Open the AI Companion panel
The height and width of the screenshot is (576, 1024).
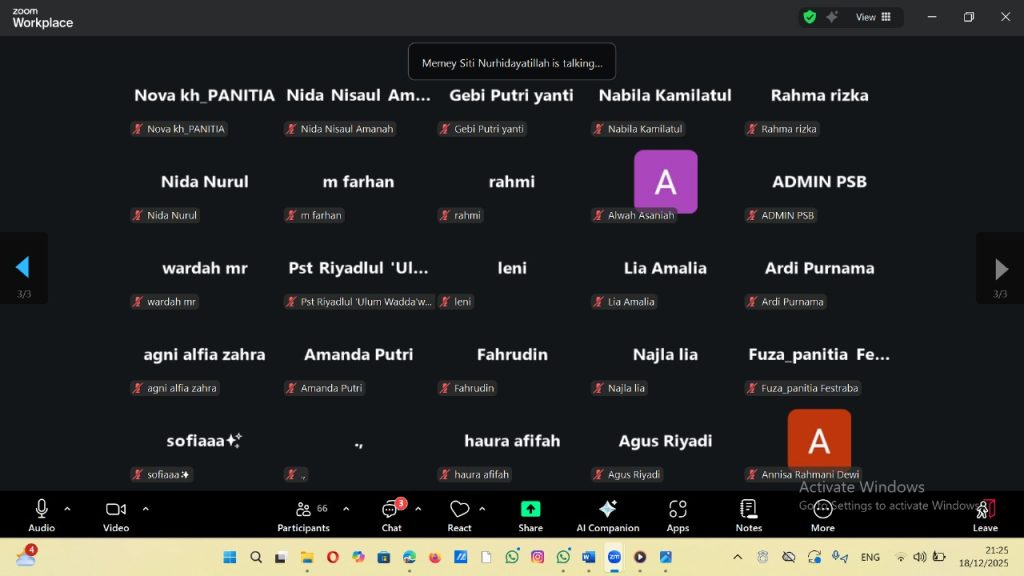click(x=607, y=514)
